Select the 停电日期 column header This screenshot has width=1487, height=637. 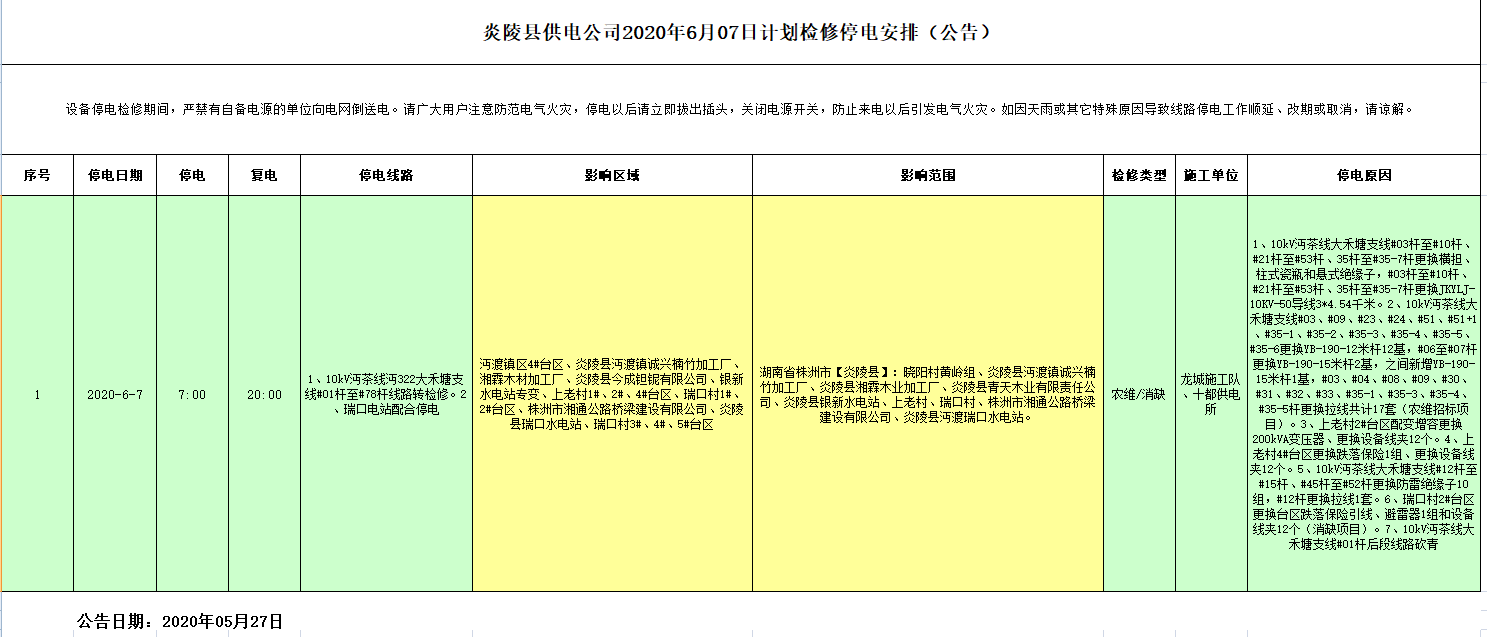[x=115, y=175]
